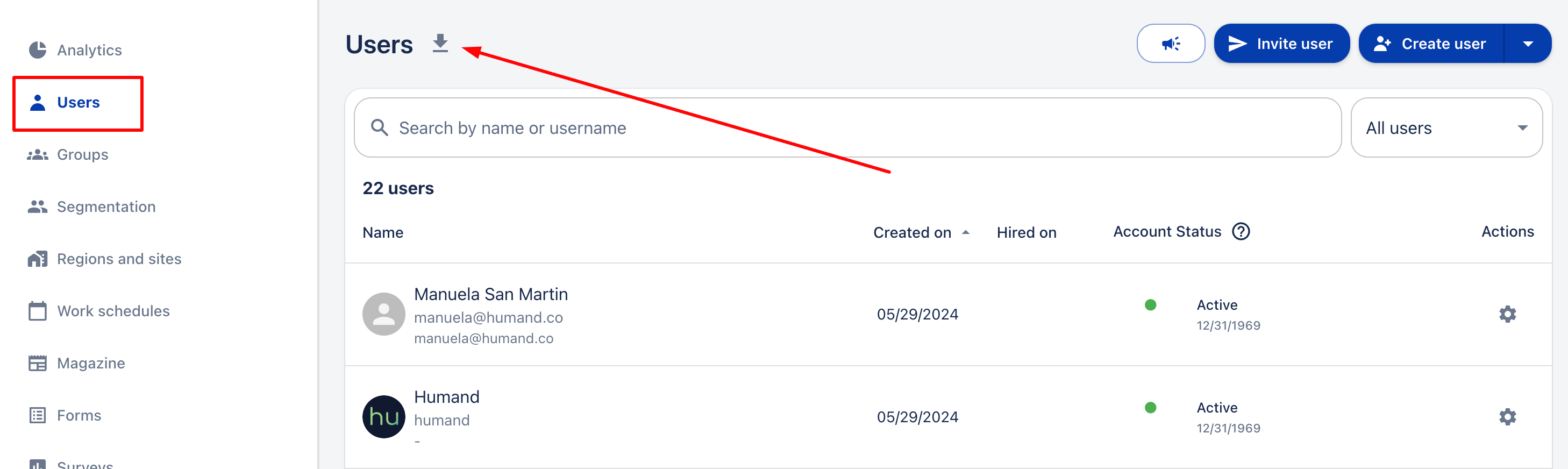Image resolution: width=1568 pixels, height=469 pixels.
Task: Expand the Create user dropdown arrow
Action: (1527, 44)
